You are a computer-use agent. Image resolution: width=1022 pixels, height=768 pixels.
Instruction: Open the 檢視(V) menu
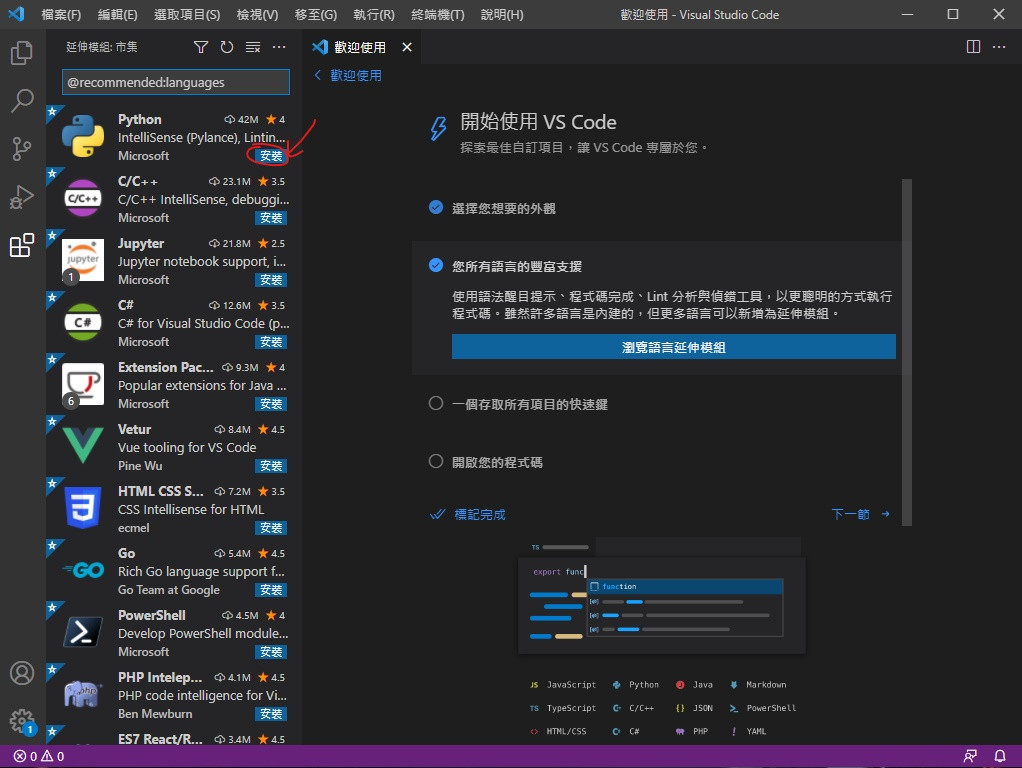257,14
